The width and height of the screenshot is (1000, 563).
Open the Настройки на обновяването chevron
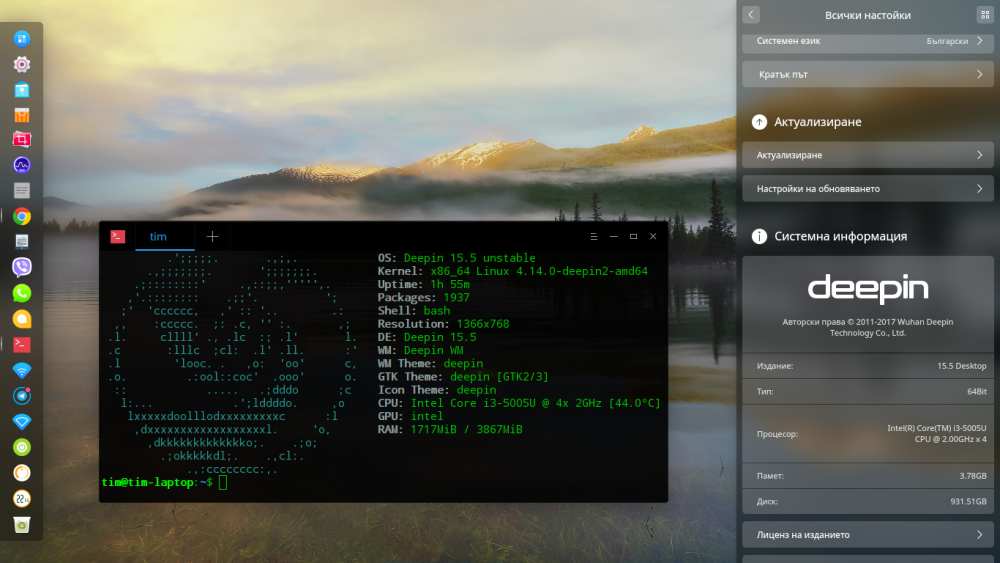point(980,189)
